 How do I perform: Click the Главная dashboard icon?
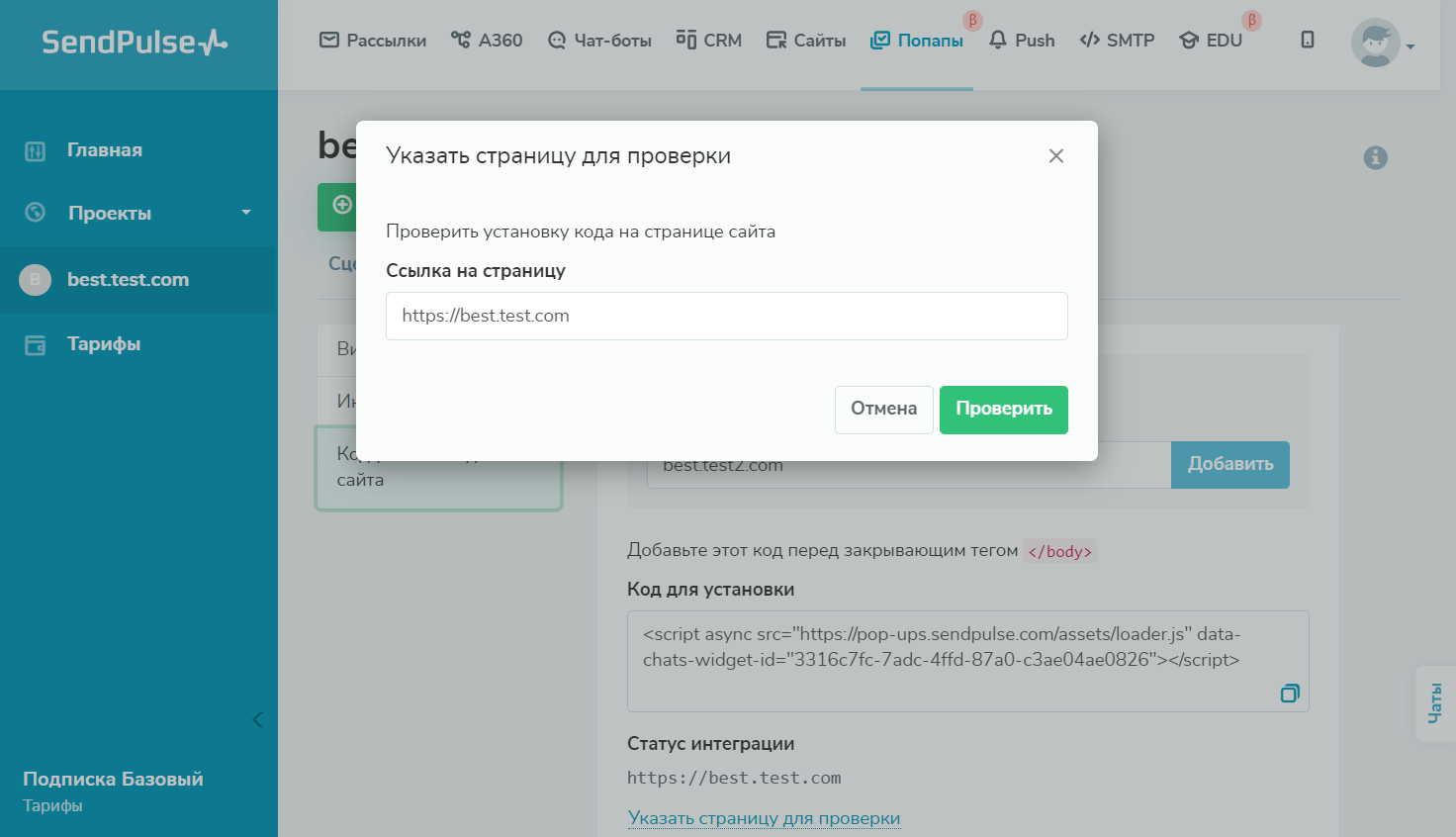tap(36, 150)
